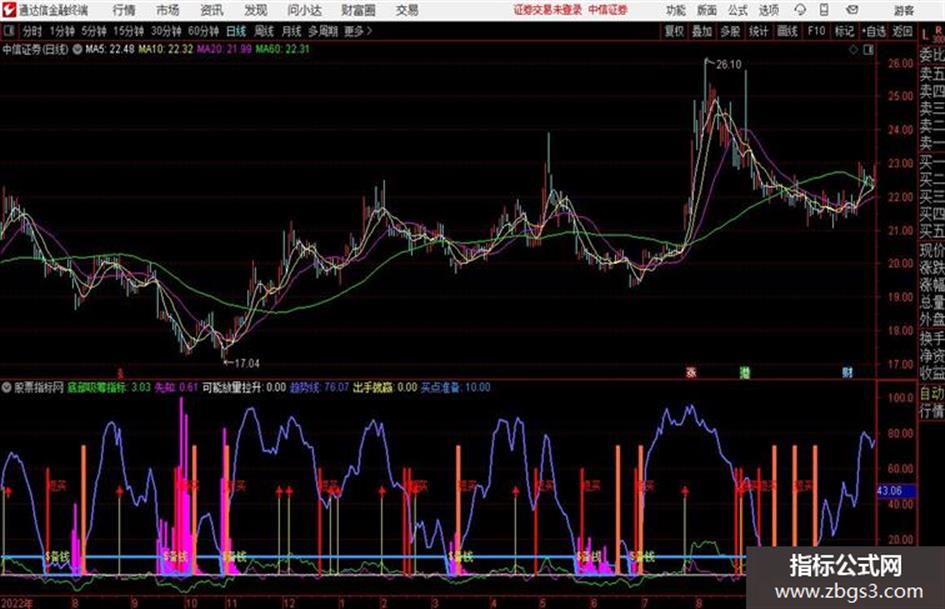Open the 资讯 menu
This screenshot has height=609, width=945.
[212, 10]
